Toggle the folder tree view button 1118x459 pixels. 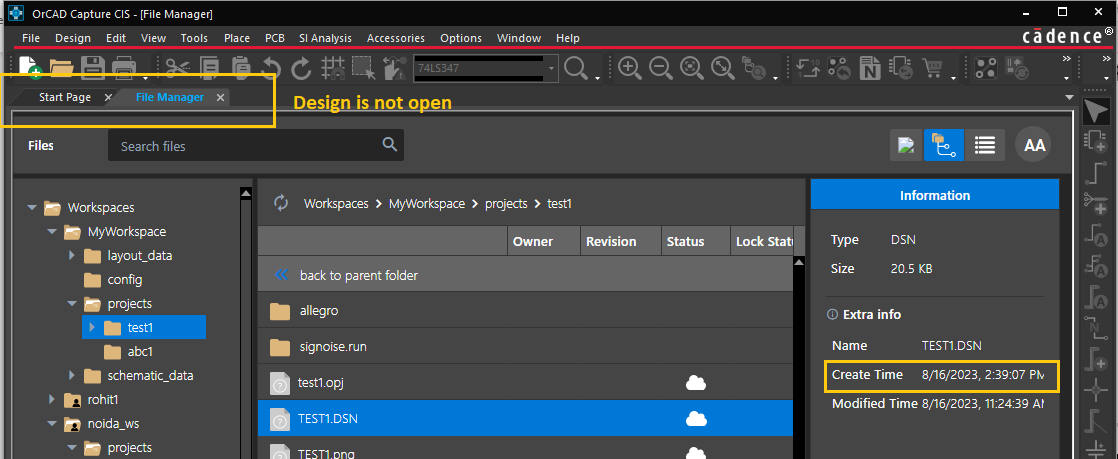(x=940, y=145)
